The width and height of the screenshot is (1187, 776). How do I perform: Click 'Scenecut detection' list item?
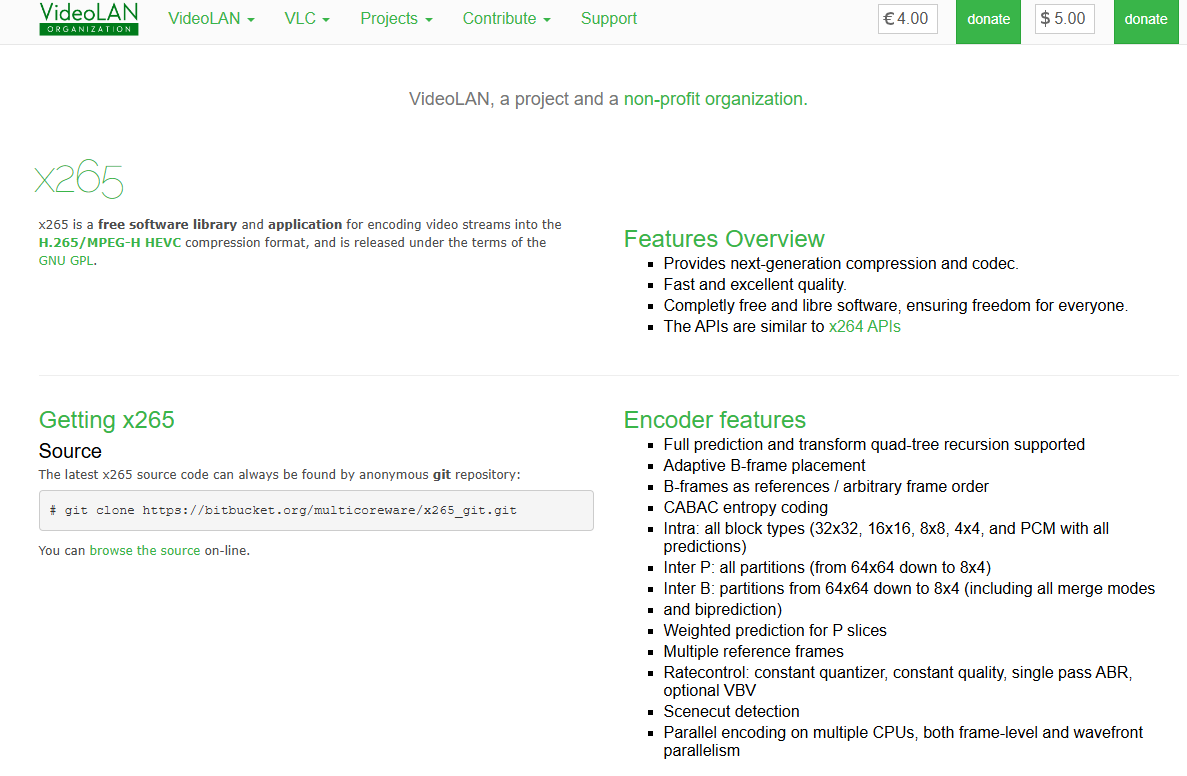tap(731, 712)
